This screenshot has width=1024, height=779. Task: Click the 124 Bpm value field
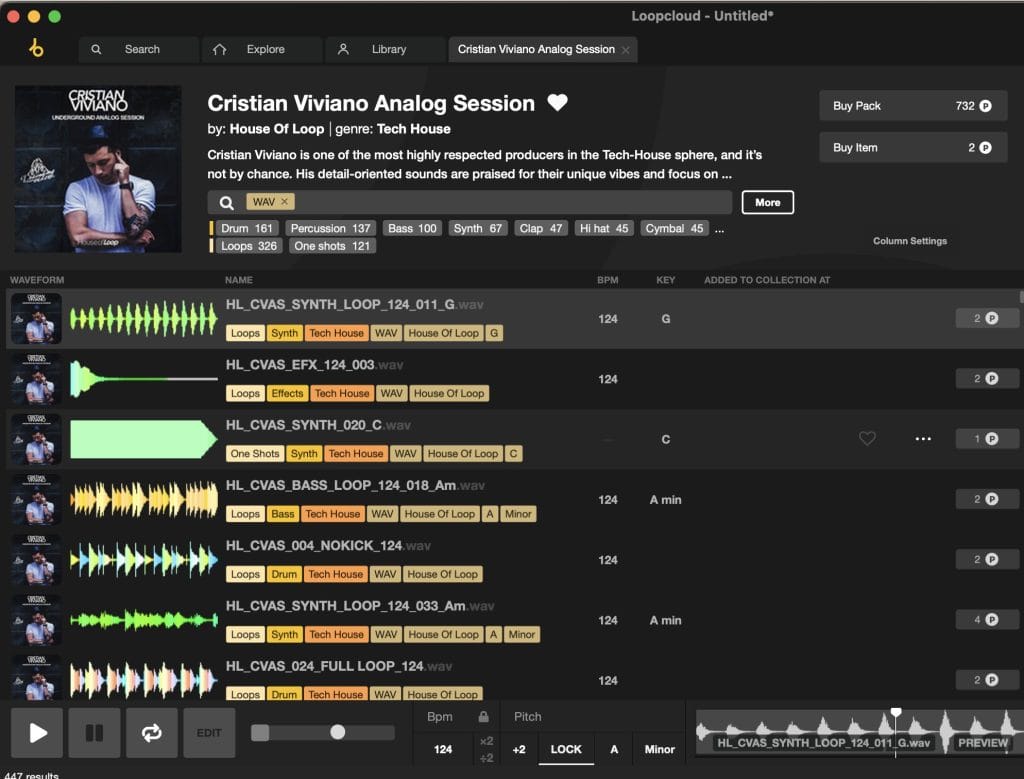[x=443, y=749]
